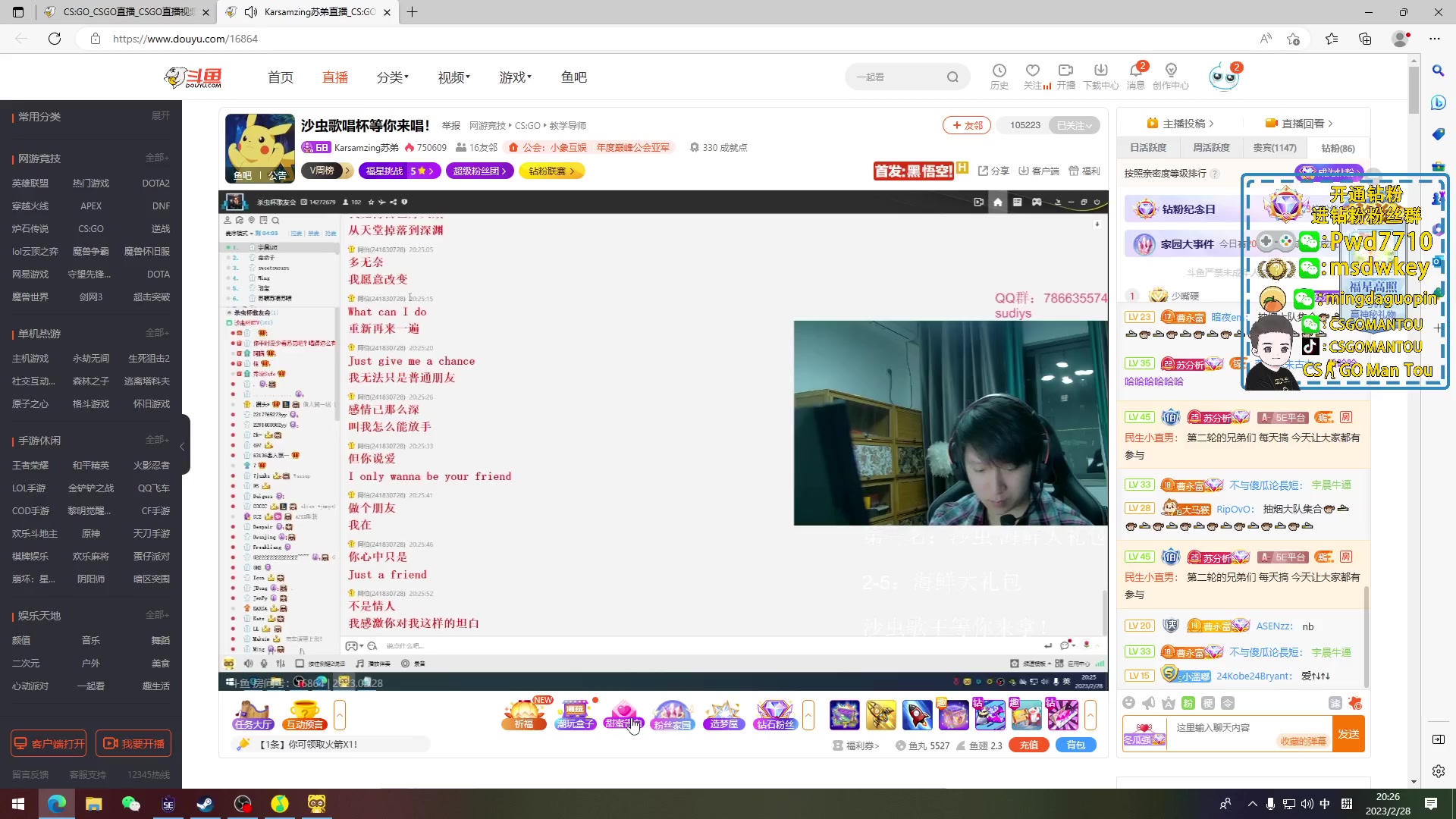The width and height of the screenshot is (1456, 819).
Task: Toggle the 已关注 follow state
Action: tap(1073, 125)
